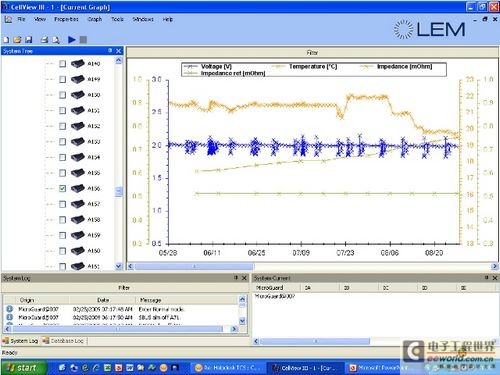Click the Print Preview toolbar icon
The width and height of the screenshot is (500, 375).
click(56, 40)
